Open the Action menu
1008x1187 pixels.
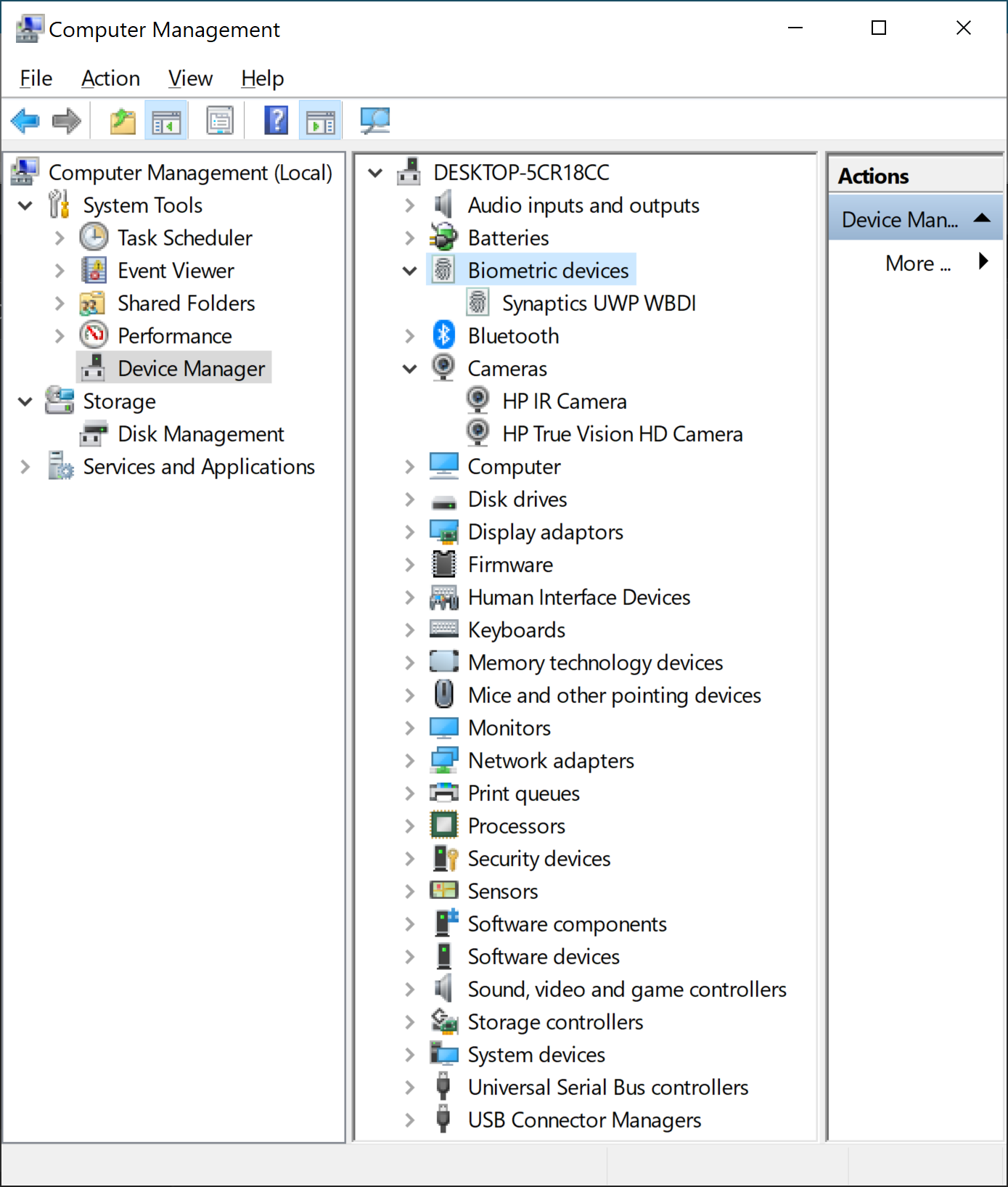(x=110, y=78)
